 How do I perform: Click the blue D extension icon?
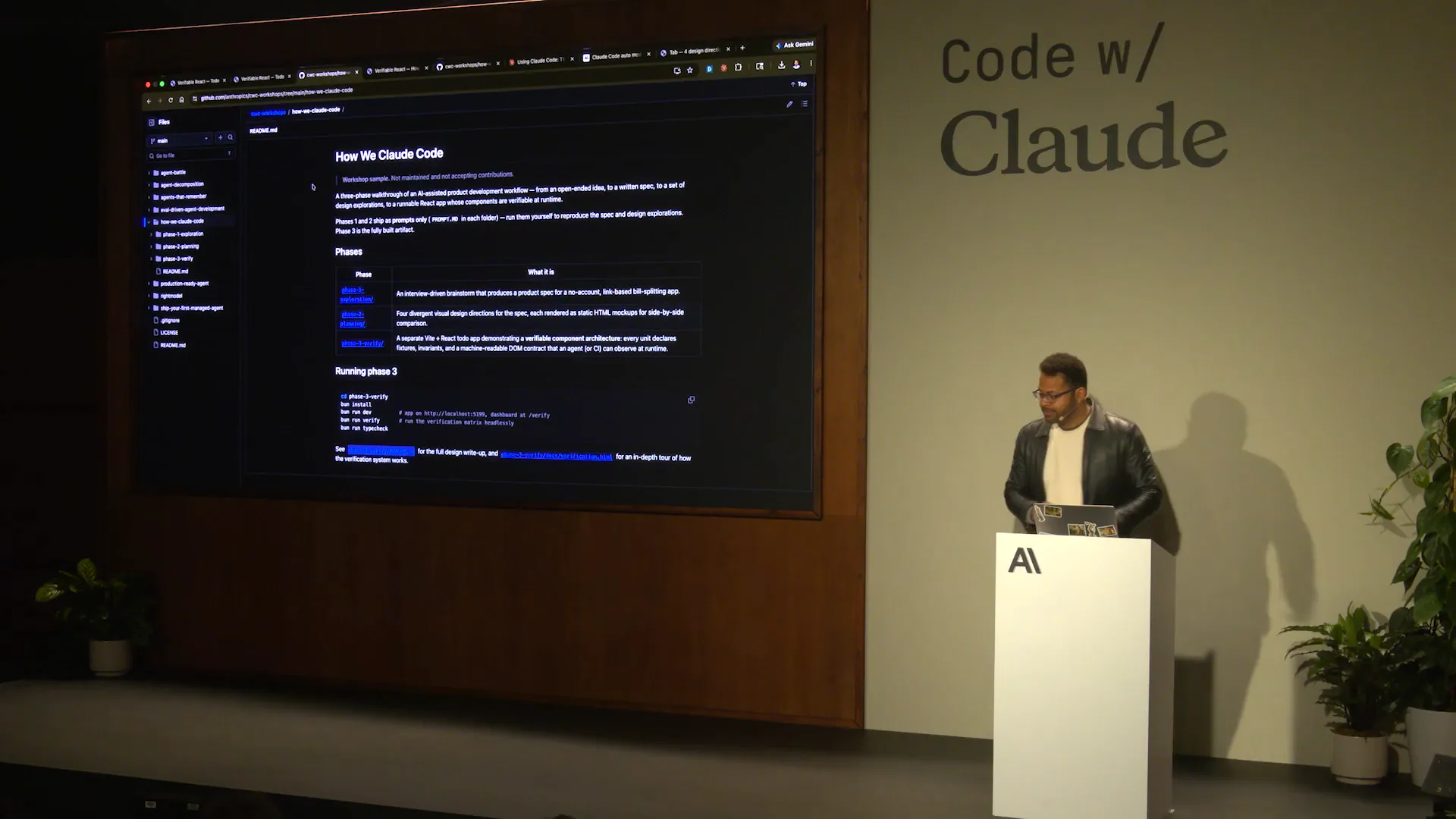click(709, 68)
